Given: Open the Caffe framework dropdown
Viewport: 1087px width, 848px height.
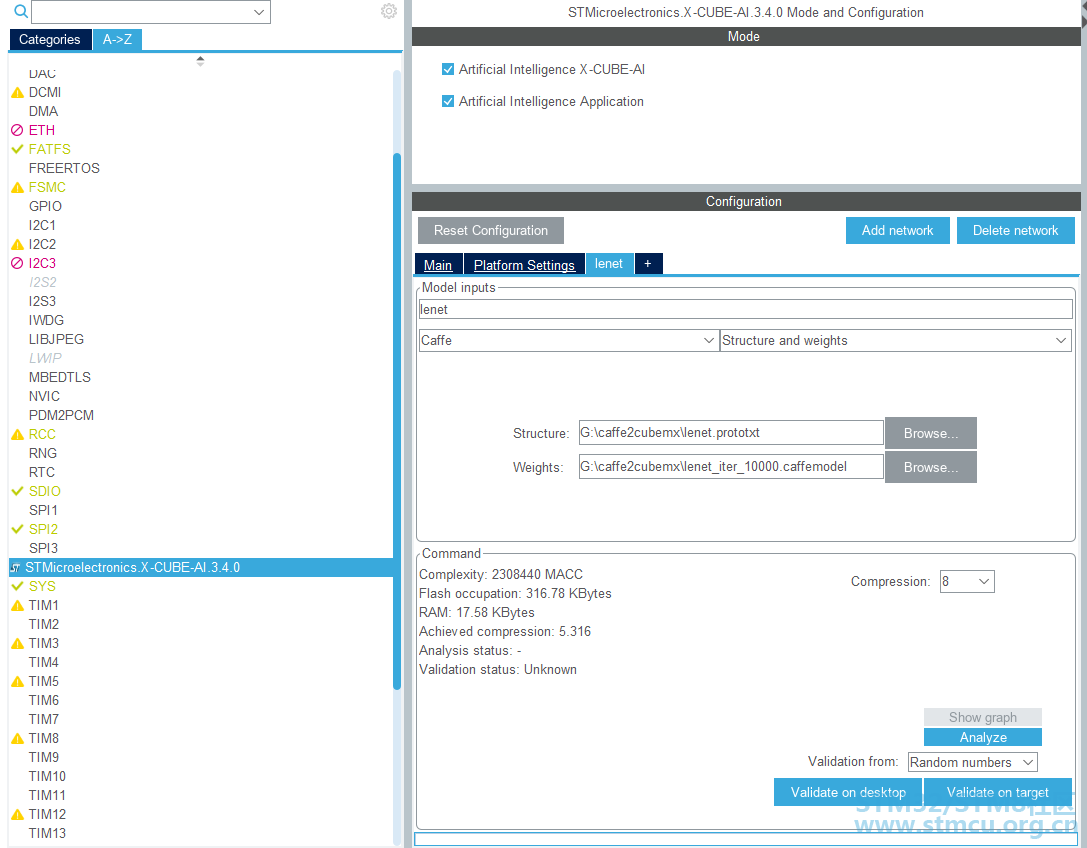Looking at the screenshot, I should (x=708, y=340).
